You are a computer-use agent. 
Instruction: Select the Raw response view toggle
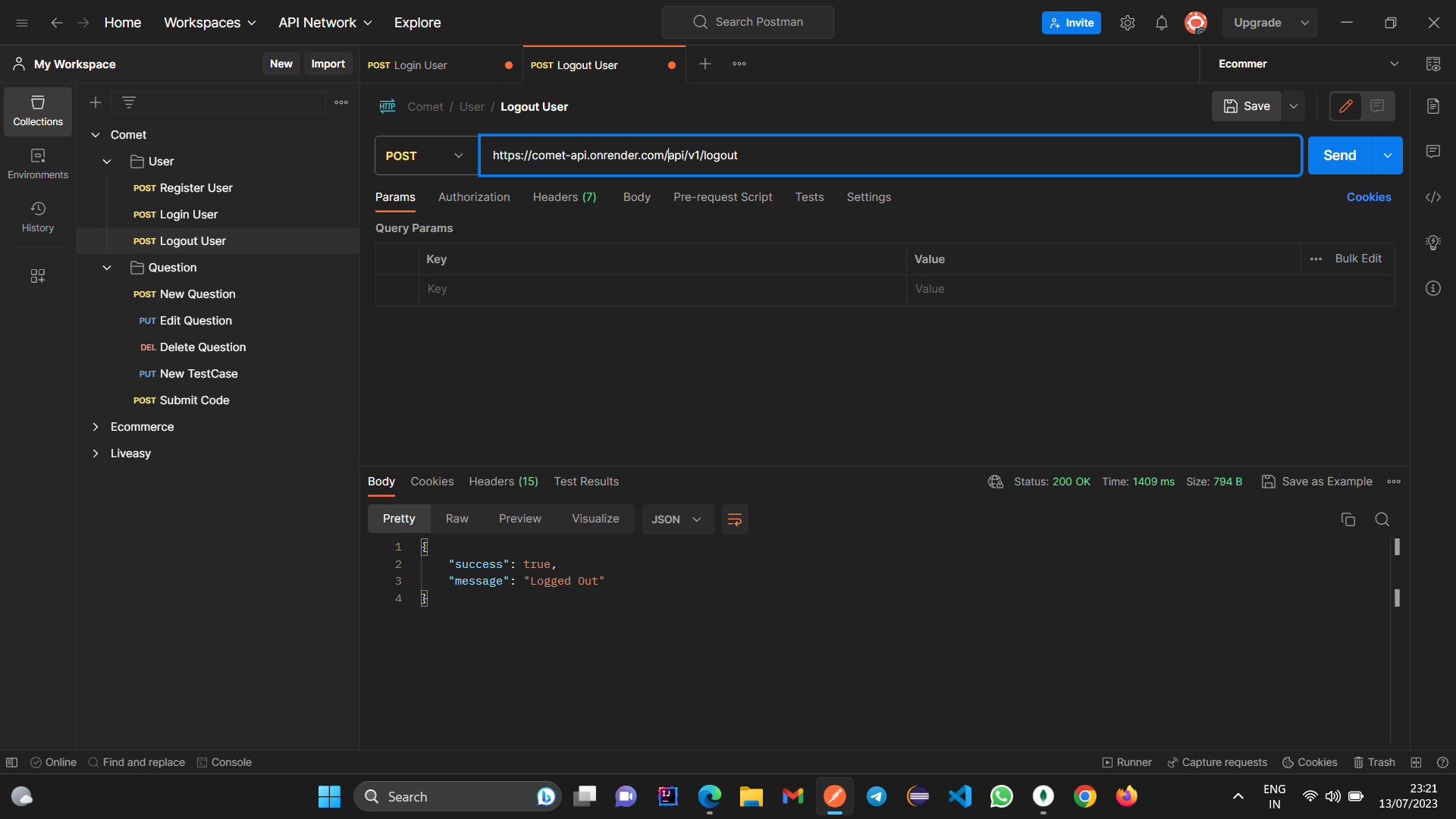[x=457, y=519]
